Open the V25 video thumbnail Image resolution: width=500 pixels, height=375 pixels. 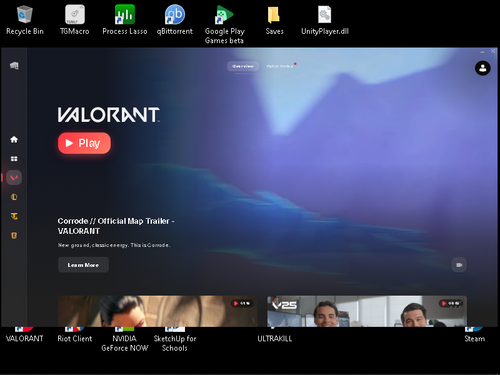[367, 311]
